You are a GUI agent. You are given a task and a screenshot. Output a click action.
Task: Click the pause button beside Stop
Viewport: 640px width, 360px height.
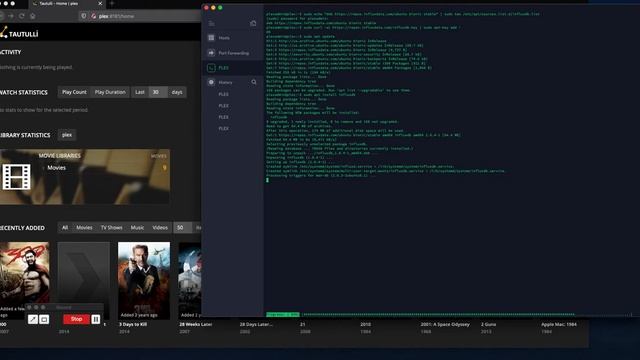(96, 319)
